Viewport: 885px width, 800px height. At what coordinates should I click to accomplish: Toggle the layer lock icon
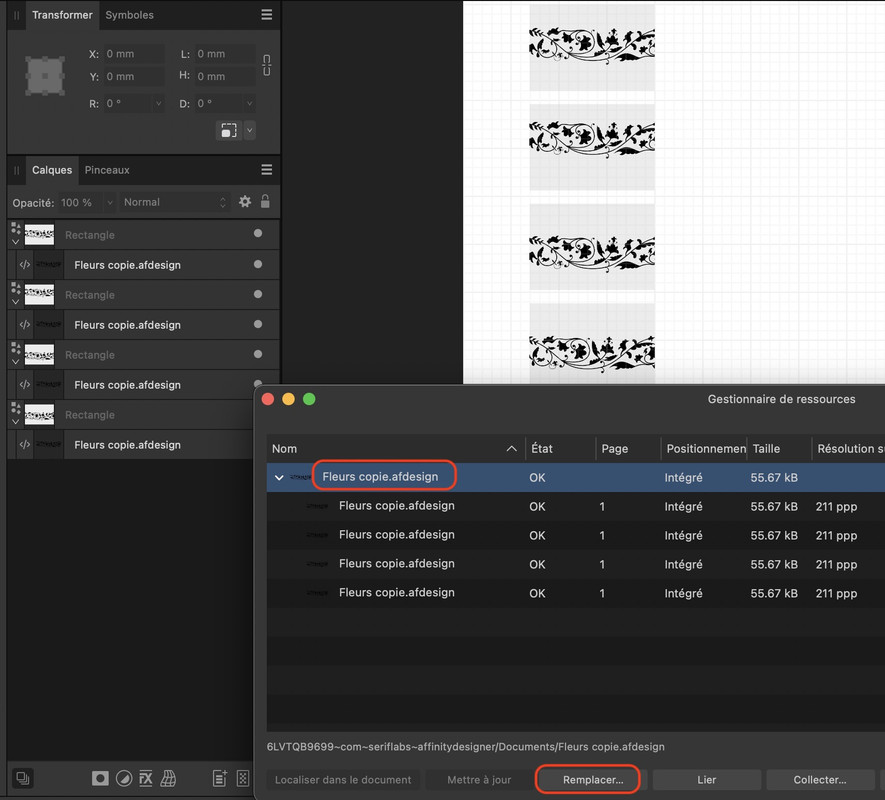[x=265, y=202]
